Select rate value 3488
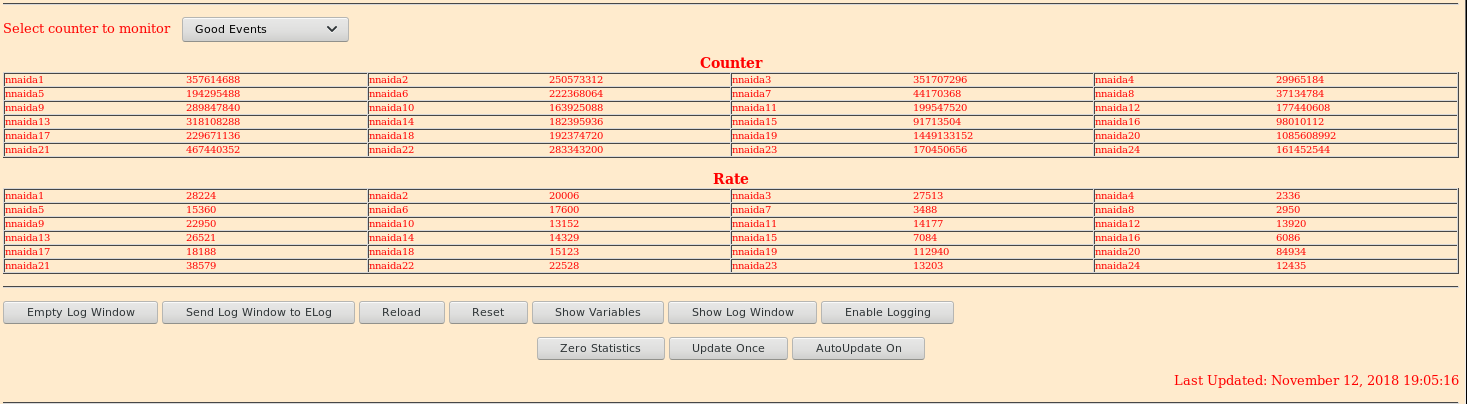 click(925, 210)
